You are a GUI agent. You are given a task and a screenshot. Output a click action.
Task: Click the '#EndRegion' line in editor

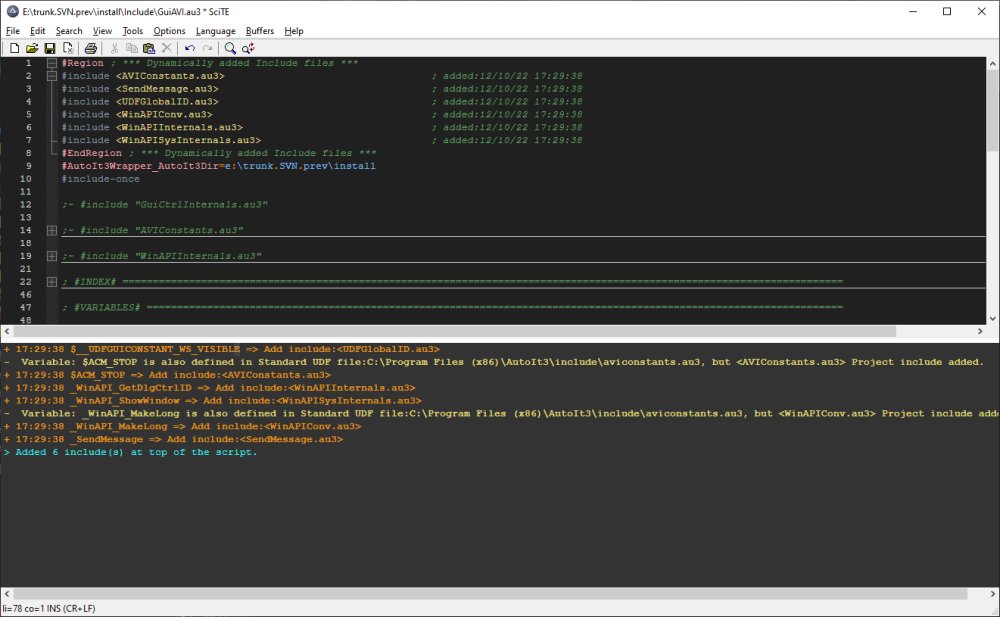(x=219, y=153)
